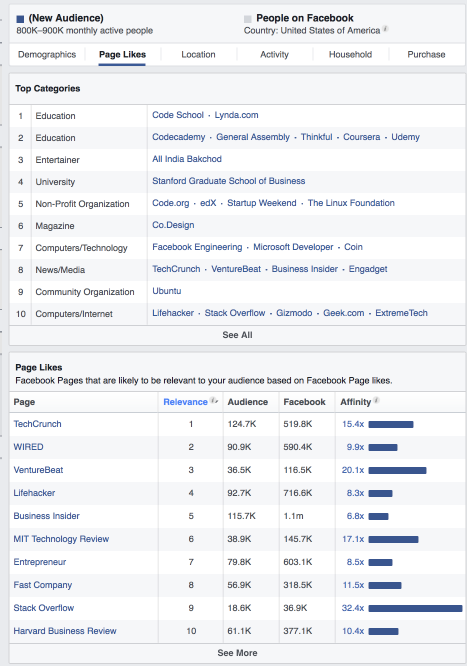The width and height of the screenshot is (467, 666).
Task: Click the Audience column header
Action: [x=248, y=402]
